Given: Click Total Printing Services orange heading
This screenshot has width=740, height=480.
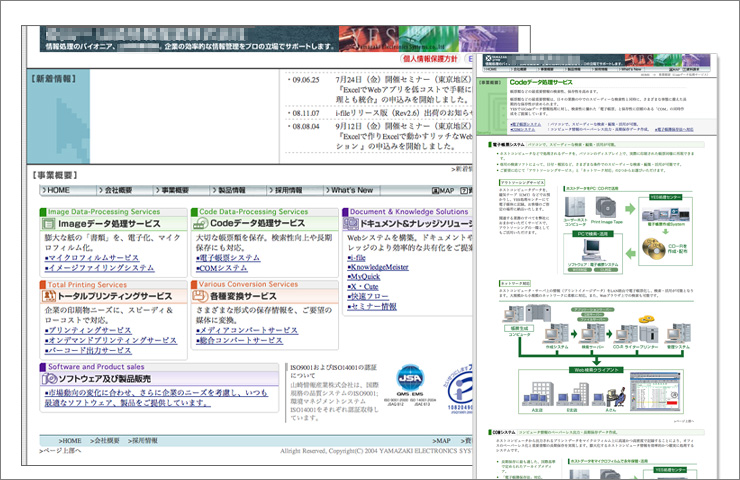Looking at the screenshot, I should click(87, 285).
